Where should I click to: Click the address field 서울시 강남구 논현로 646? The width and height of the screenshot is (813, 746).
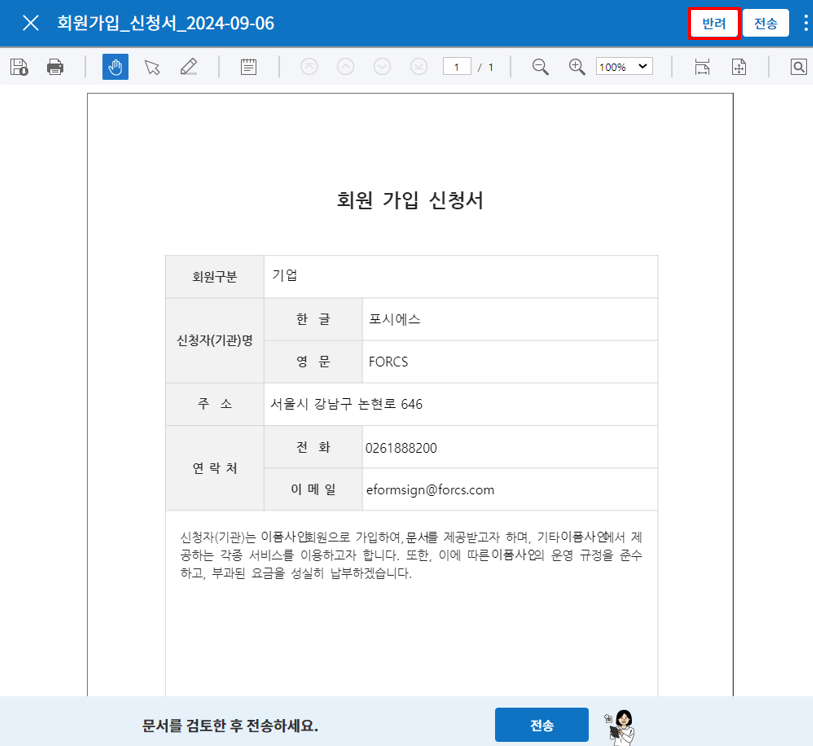460,404
